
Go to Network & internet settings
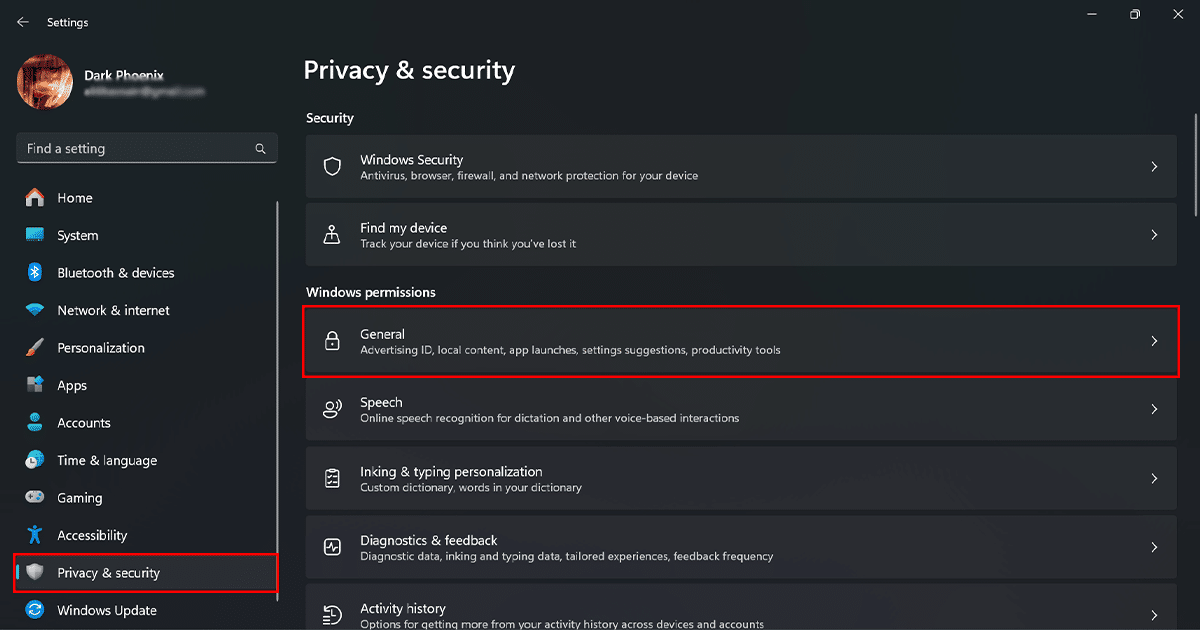pyautogui.click(x=113, y=311)
